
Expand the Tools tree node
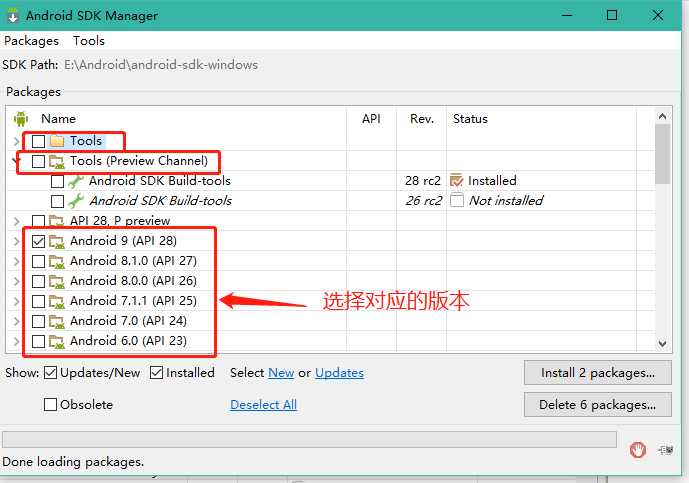(17, 141)
